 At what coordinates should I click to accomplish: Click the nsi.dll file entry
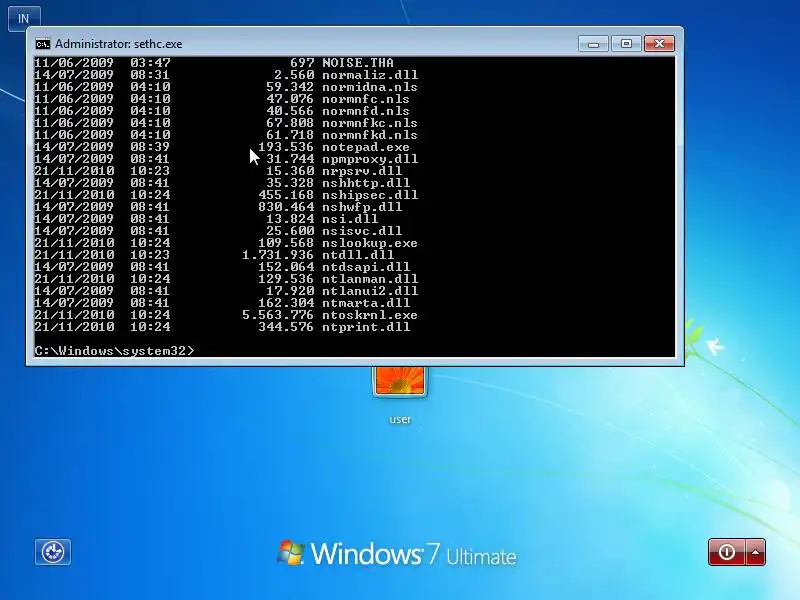(x=350, y=219)
